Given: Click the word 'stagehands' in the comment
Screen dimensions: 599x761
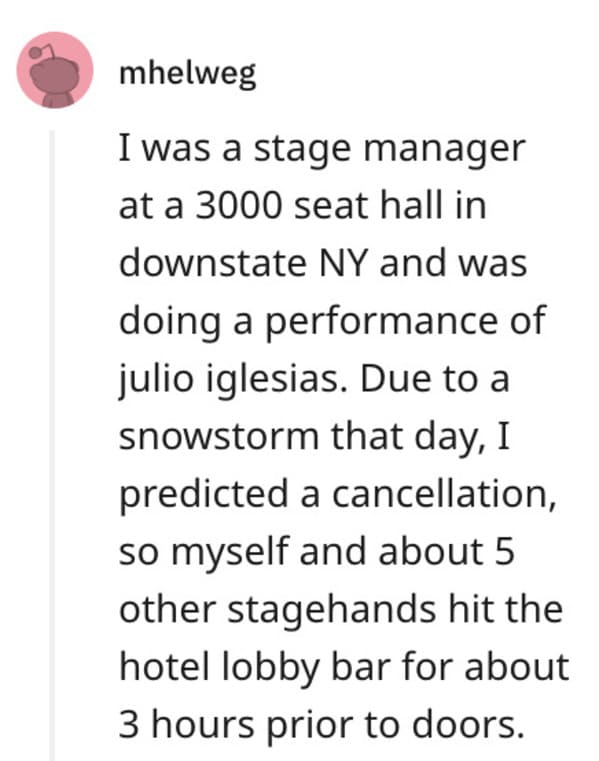Looking at the screenshot, I should tap(332, 609).
